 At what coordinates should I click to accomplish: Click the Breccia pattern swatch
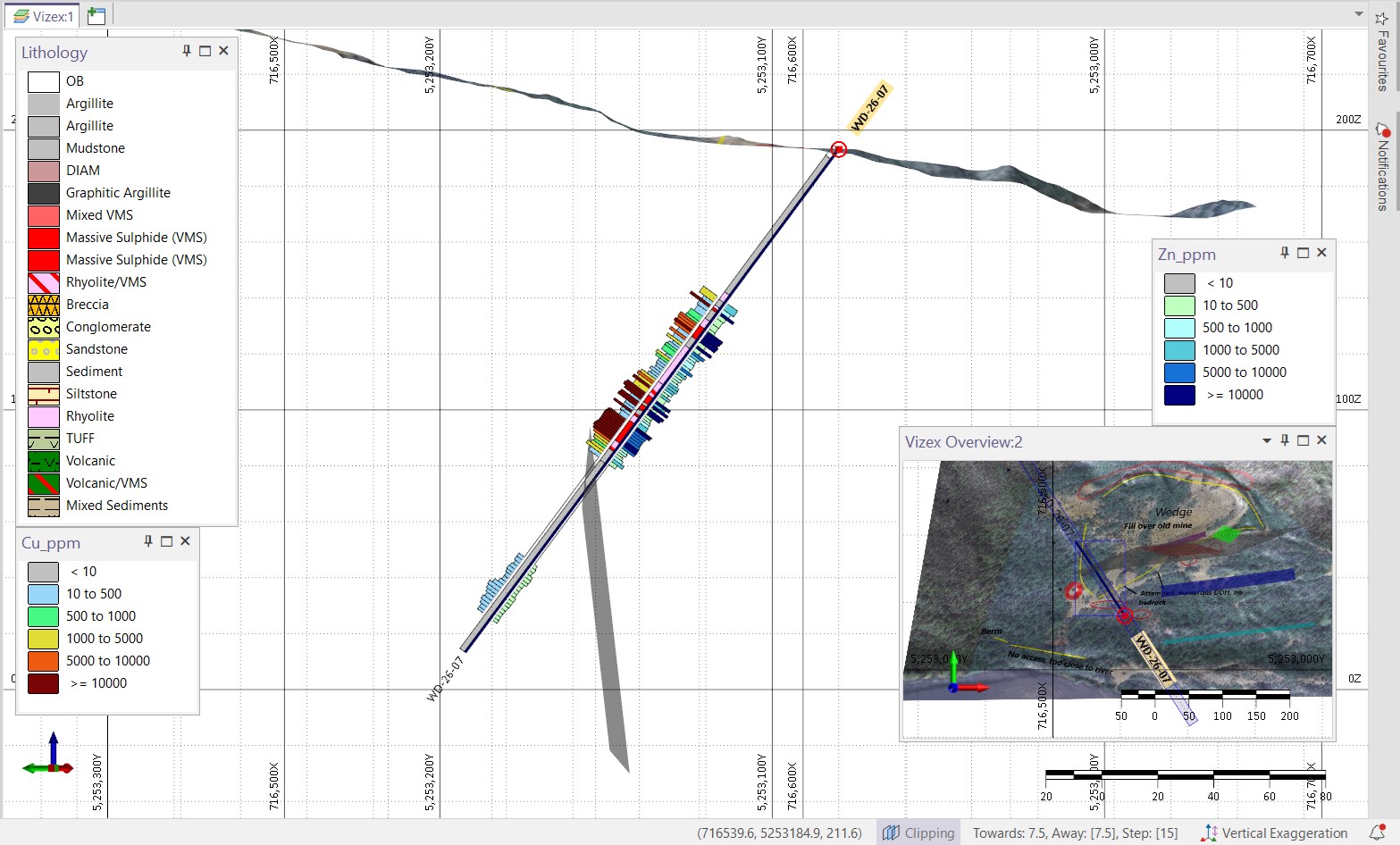[x=44, y=305]
